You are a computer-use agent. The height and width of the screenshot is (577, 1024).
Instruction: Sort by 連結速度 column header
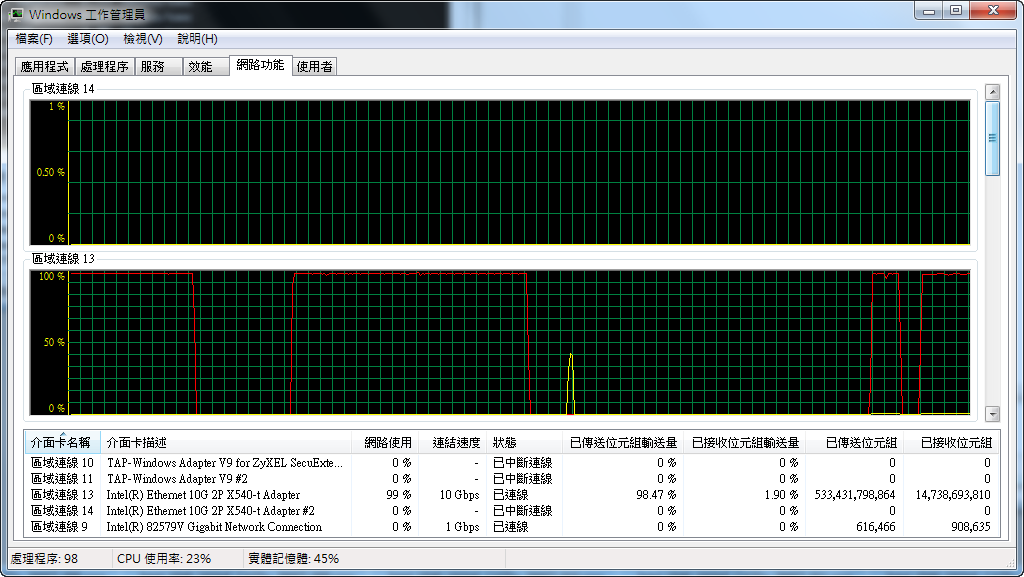point(452,443)
